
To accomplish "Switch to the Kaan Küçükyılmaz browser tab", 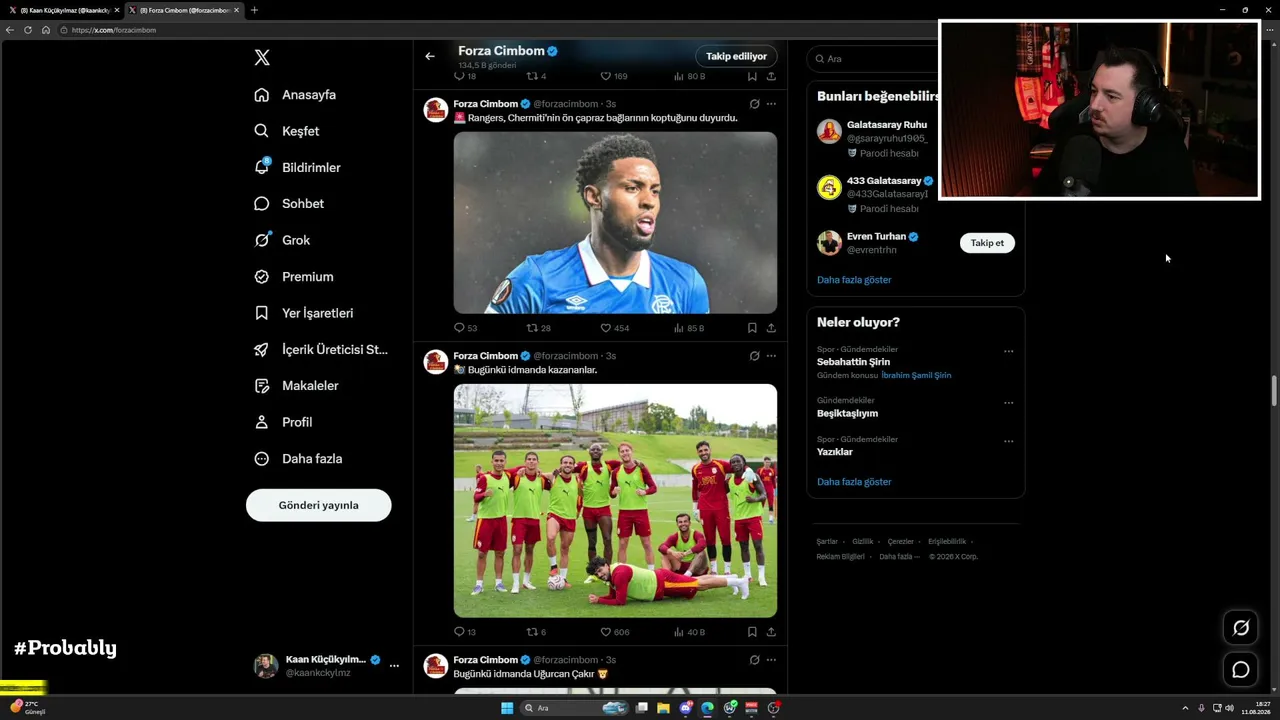I will coord(62,10).
